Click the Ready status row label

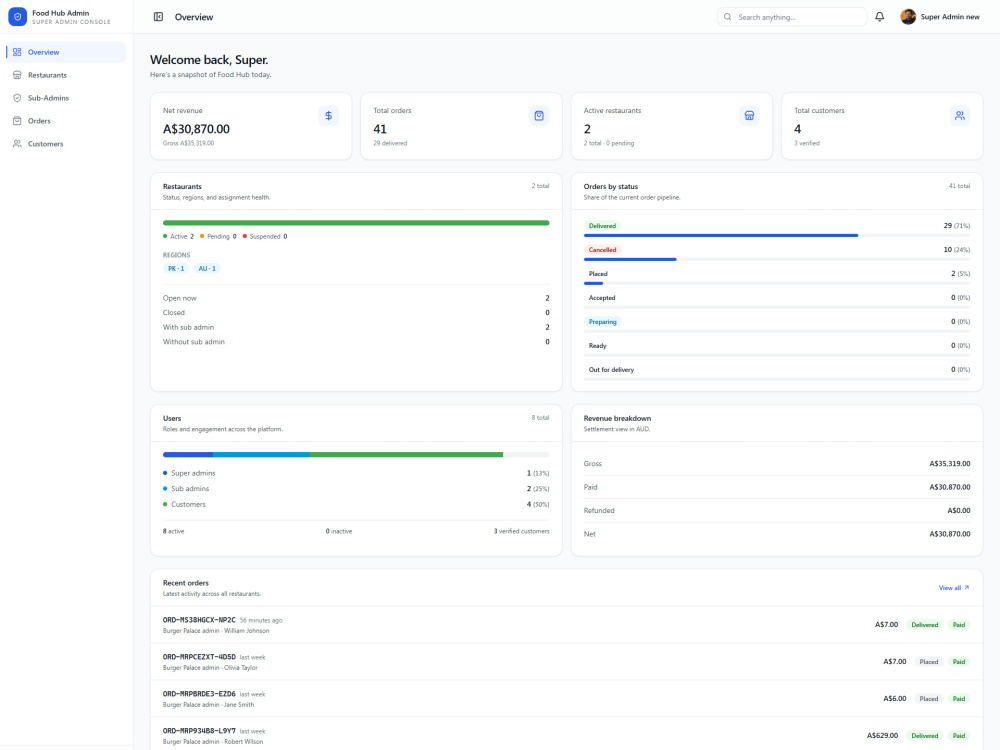598,346
